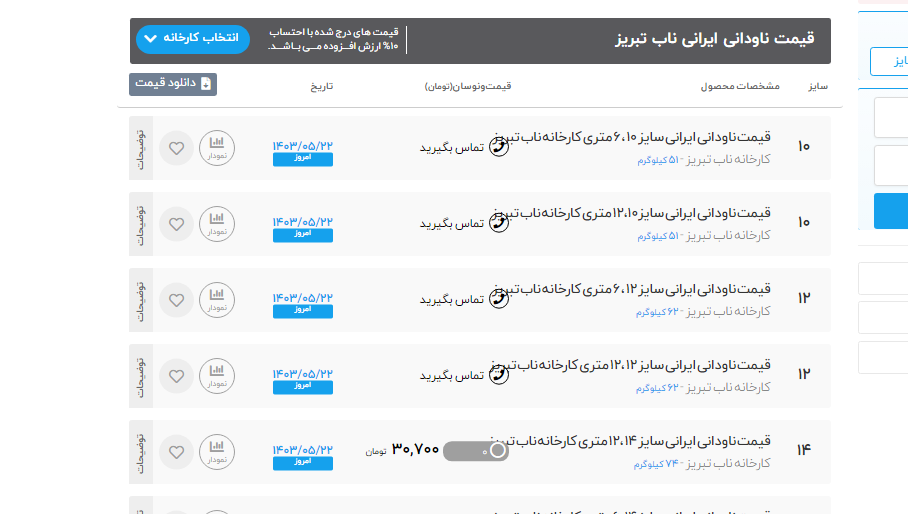Toggle the gray switch beside 30,700 price
This screenshot has height=514, width=908.
coord(476,451)
